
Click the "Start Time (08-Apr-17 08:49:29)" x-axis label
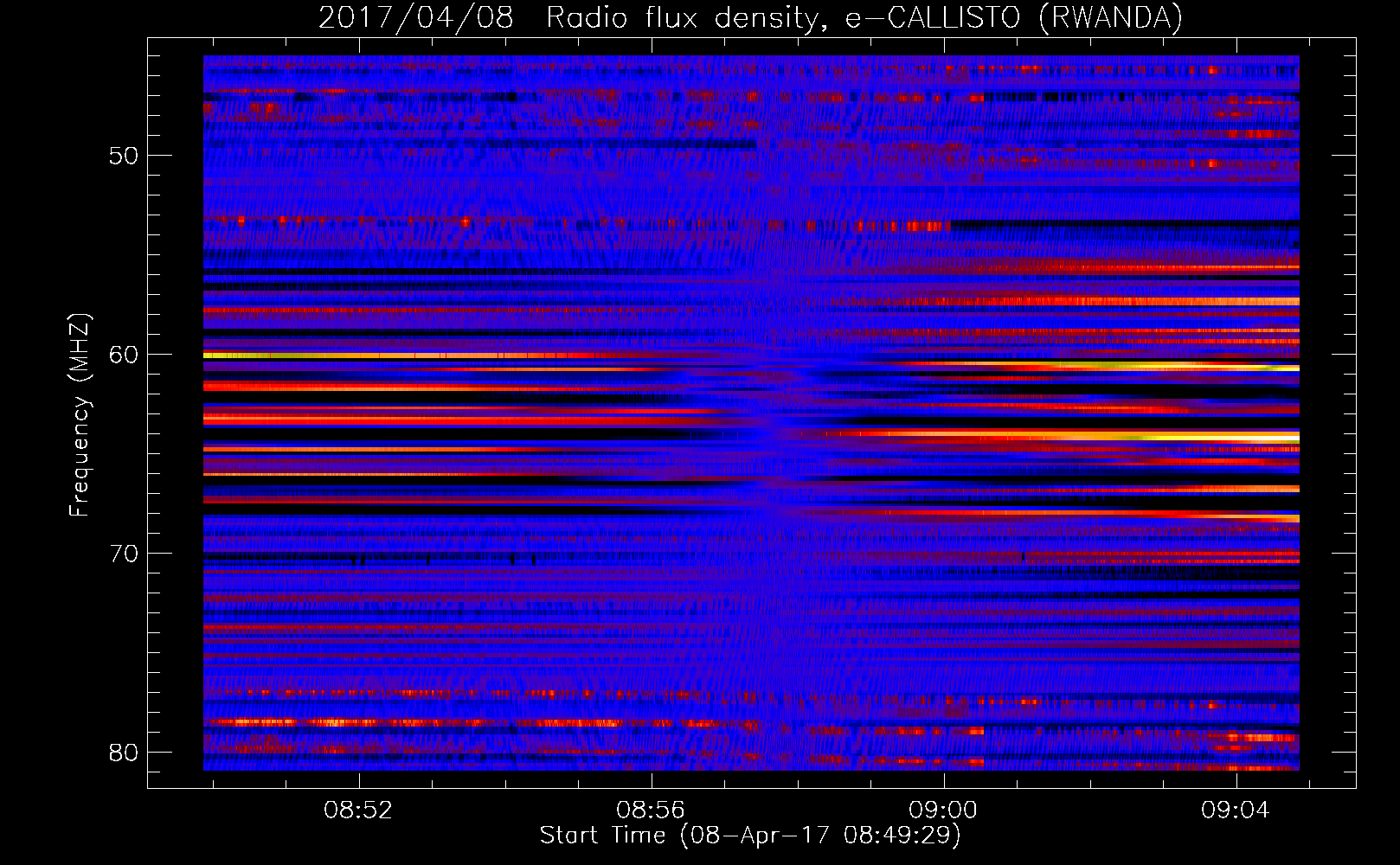pos(750,836)
